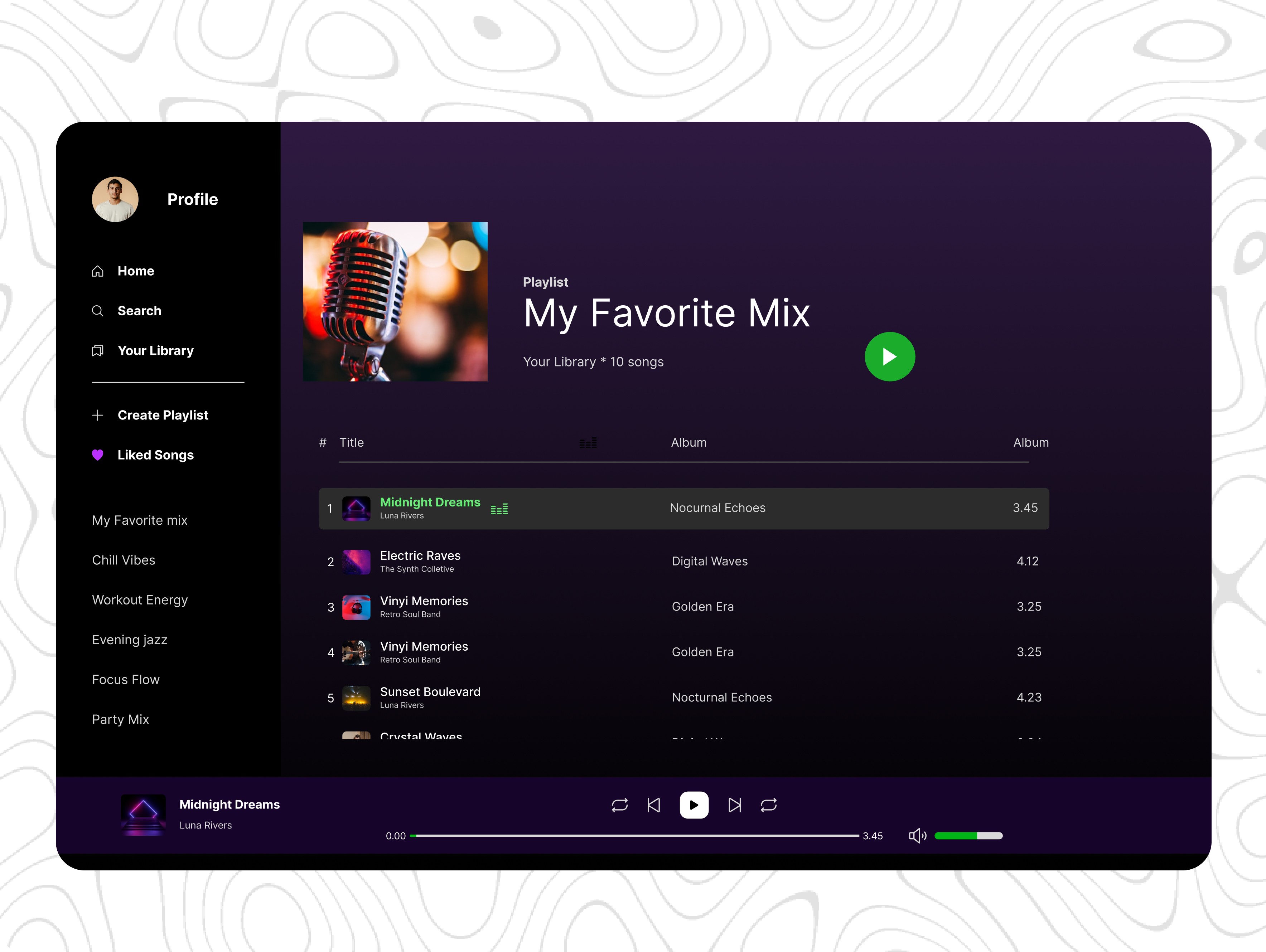The image size is (1266, 952).
Task: Click the Search magnifier icon
Action: point(98,311)
